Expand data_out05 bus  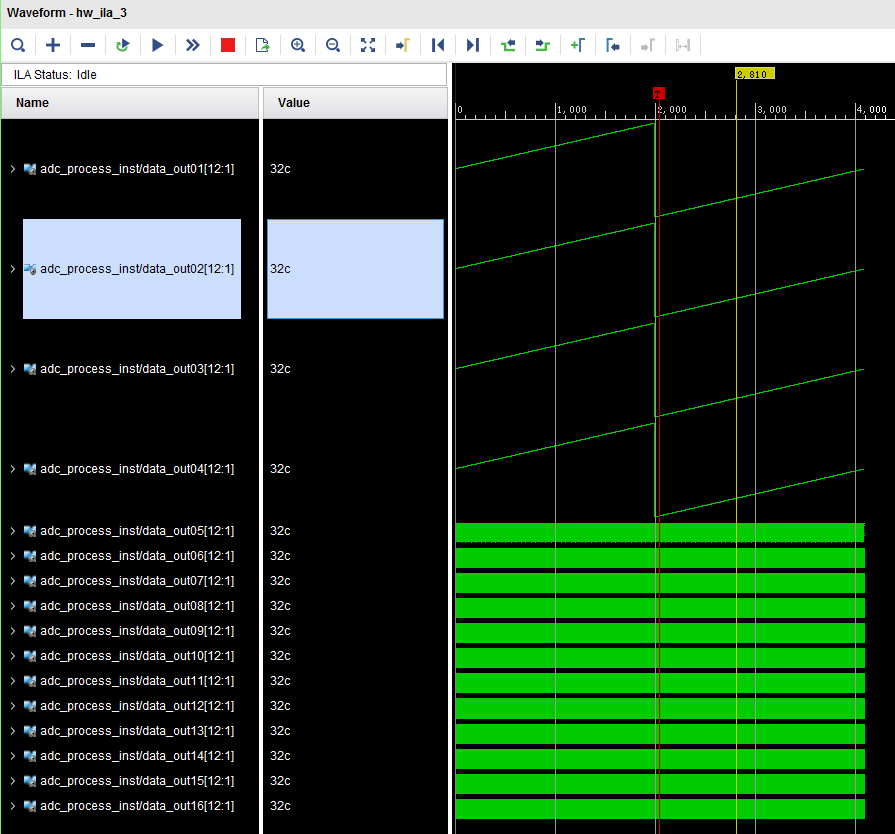13,531
